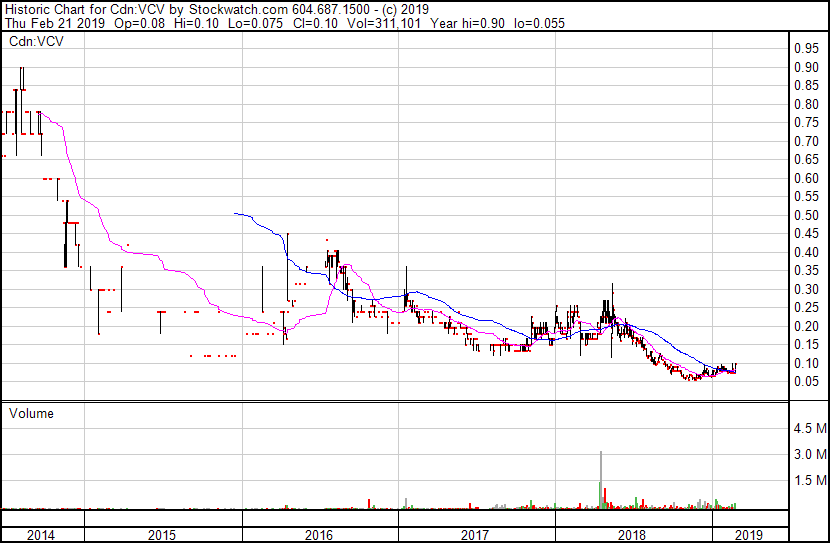This screenshot has height=543, width=830.
Task: Click the Stockwatch.com phone number 604.687.1500
Action: pyautogui.click(x=331, y=10)
